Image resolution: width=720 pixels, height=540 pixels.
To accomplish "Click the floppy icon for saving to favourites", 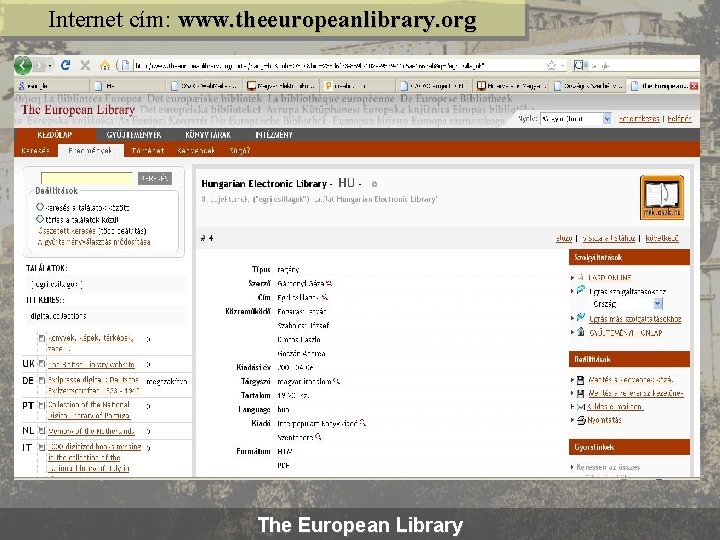I will click(580, 380).
